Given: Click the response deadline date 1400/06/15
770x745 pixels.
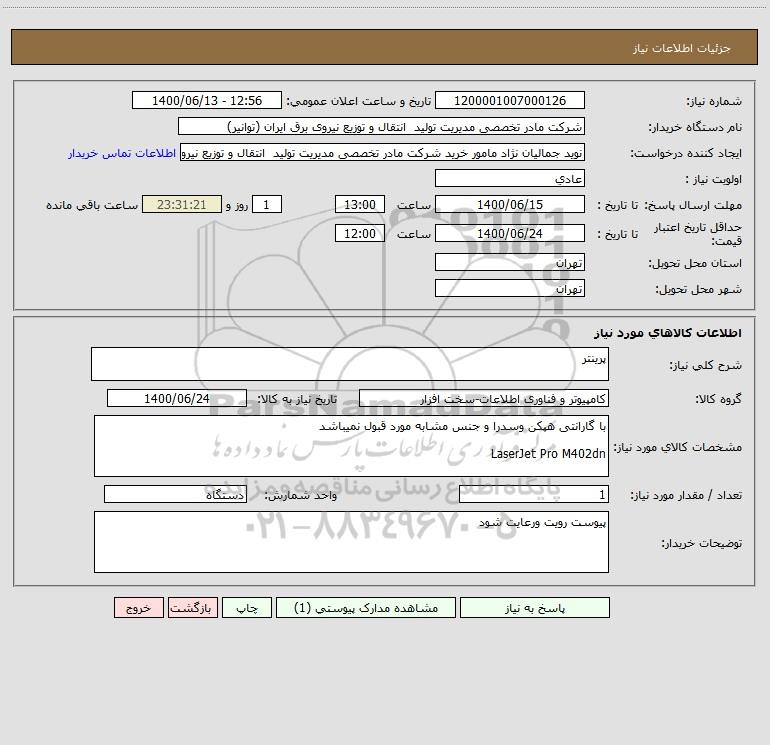Looking at the screenshot, I should [x=510, y=204].
